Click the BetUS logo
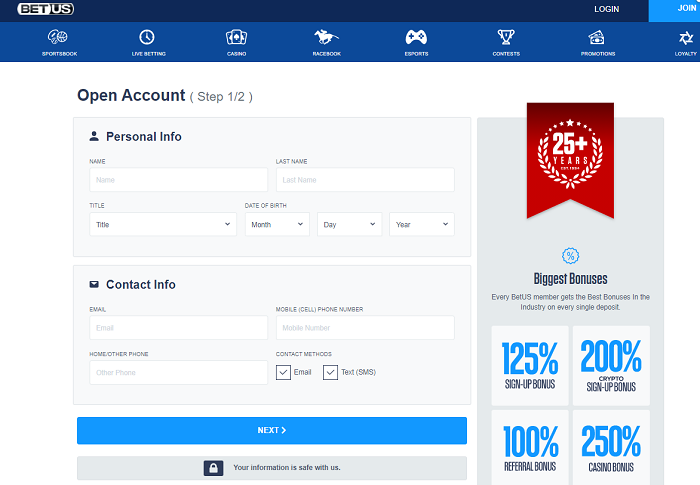The height and width of the screenshot is (485, 700). (45, 9)
